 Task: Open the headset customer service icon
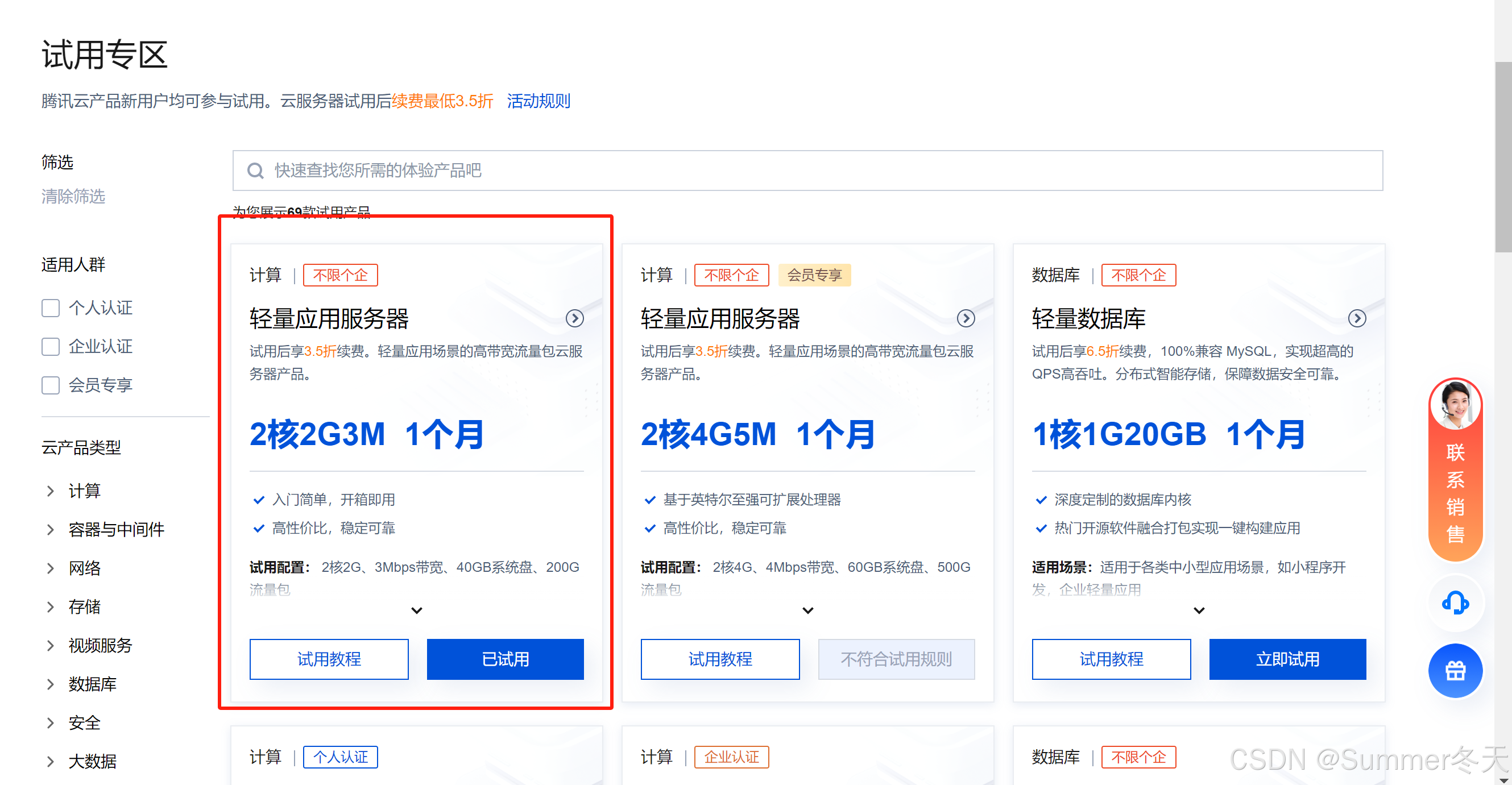(1455, 603)
